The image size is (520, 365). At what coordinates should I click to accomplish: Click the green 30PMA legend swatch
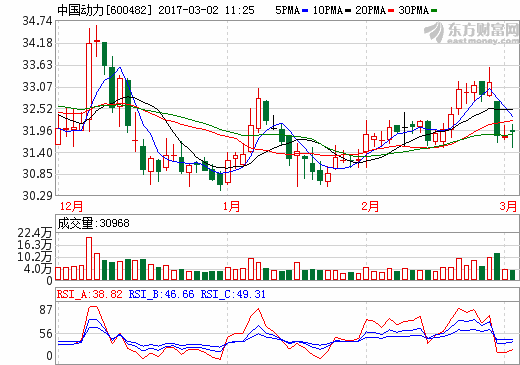tap(434, 11)
